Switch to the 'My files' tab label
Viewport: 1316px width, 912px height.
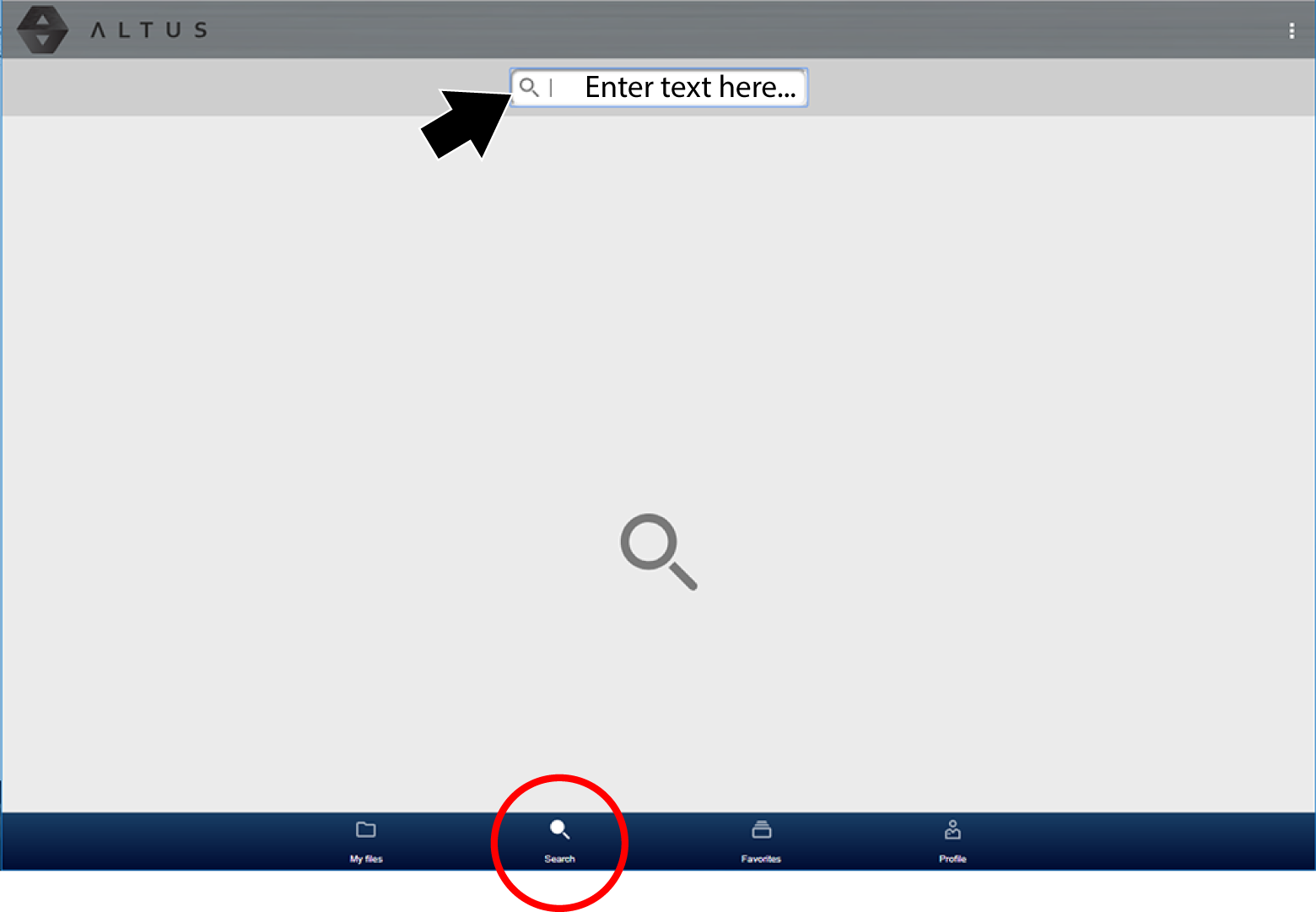pyautogui.click(x=366, y=859)
